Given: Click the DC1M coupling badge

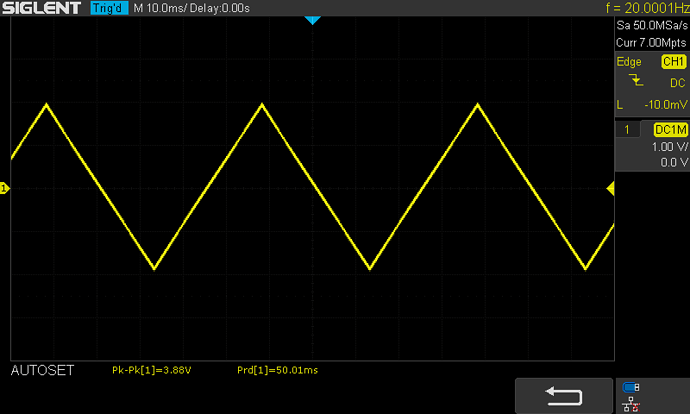Looking at the screenshot, I should 669,130.
